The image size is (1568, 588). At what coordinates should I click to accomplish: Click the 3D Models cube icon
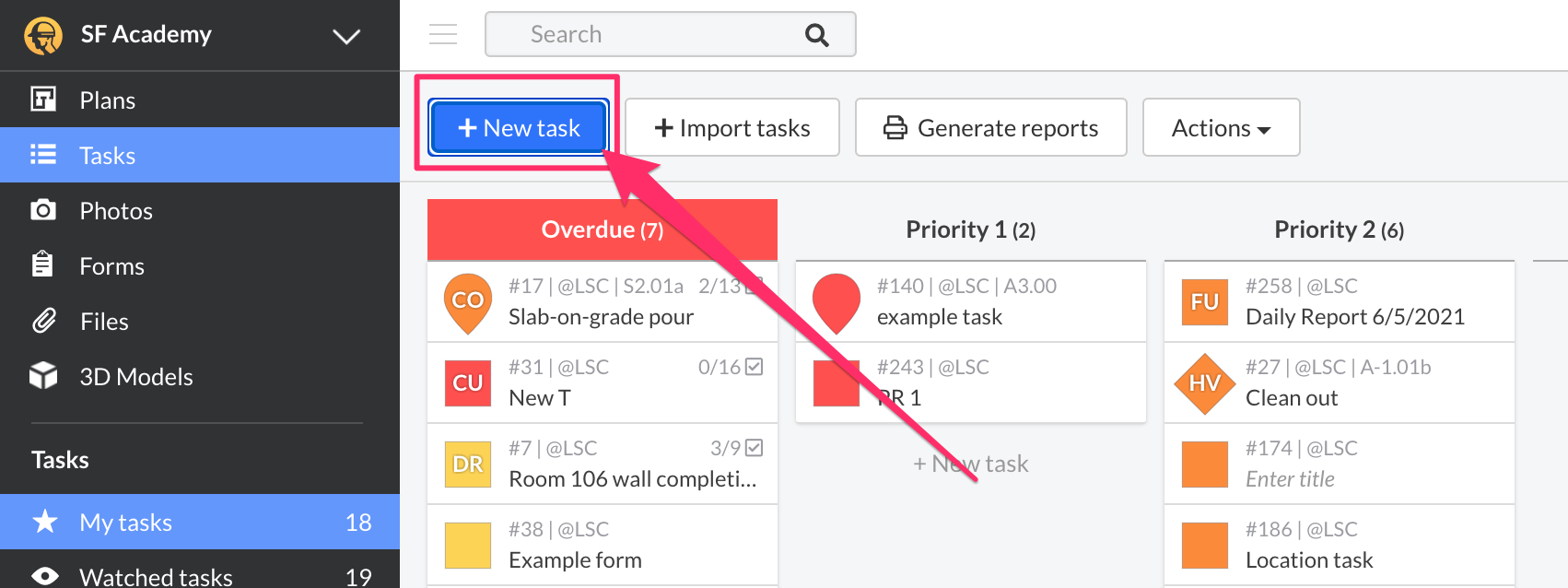tap(43, 376)
